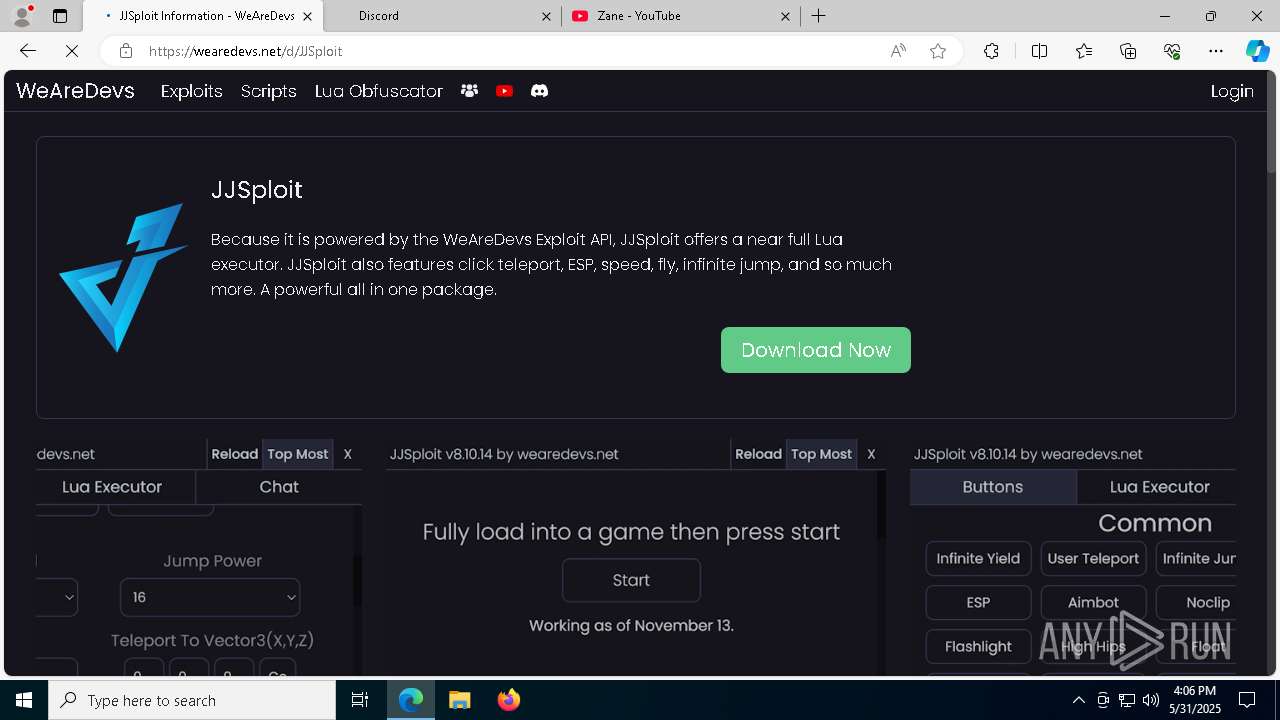Open the notification center icon
1280x720 pixels.
point(1247,700)
